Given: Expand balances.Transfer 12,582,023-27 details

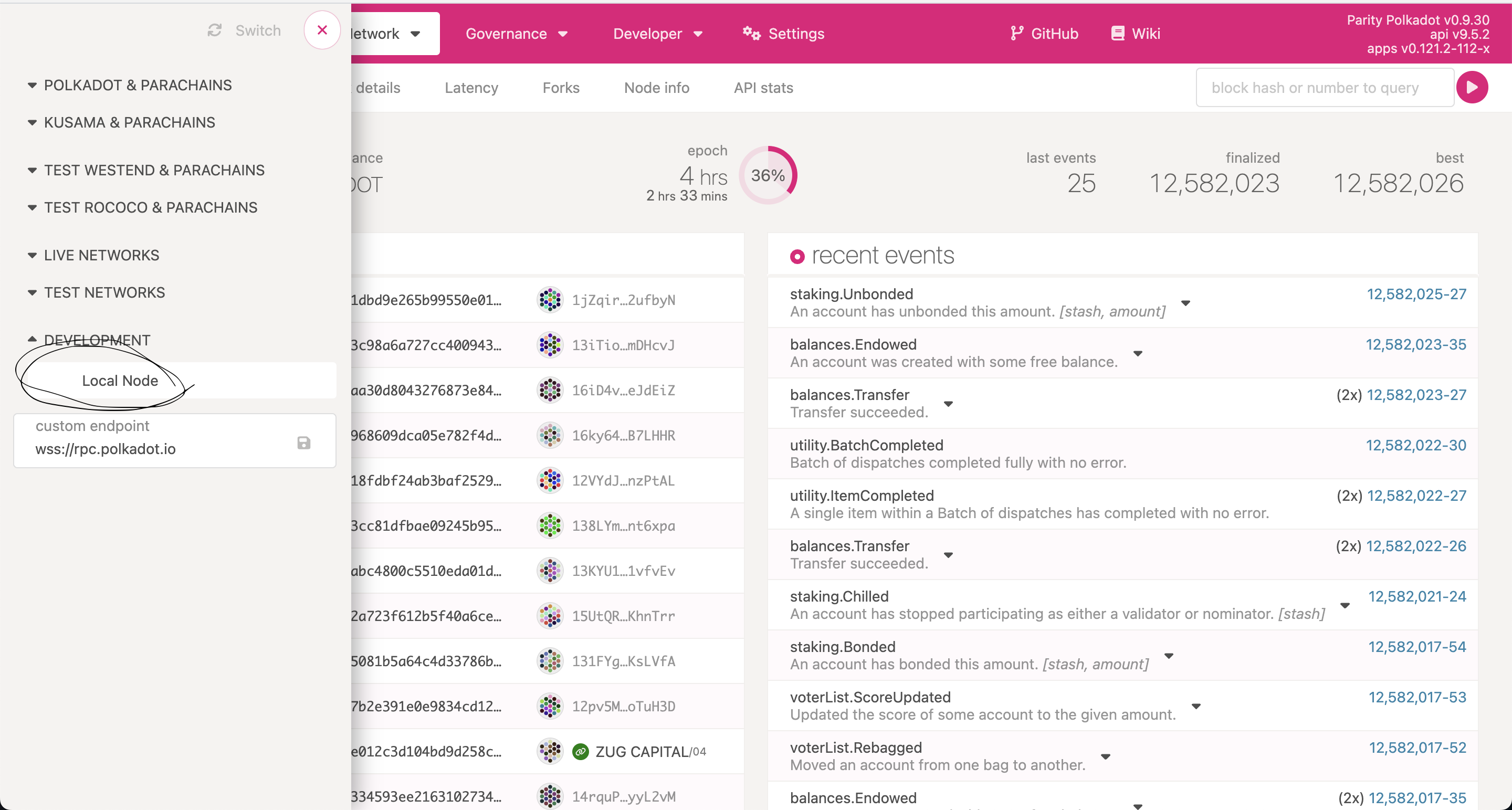Looking at the screenshot, I should [949, 404].
